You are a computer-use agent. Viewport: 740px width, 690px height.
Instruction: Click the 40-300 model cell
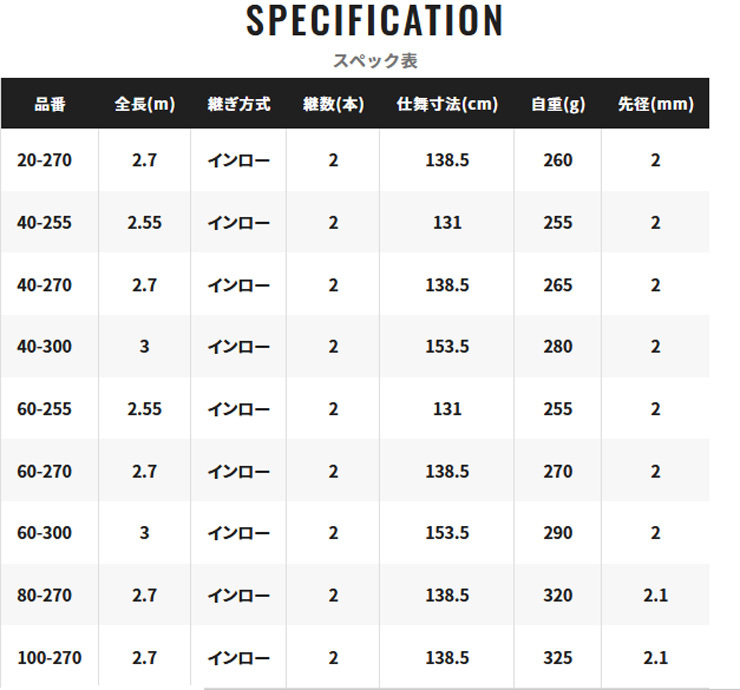[x=44, y=346]
